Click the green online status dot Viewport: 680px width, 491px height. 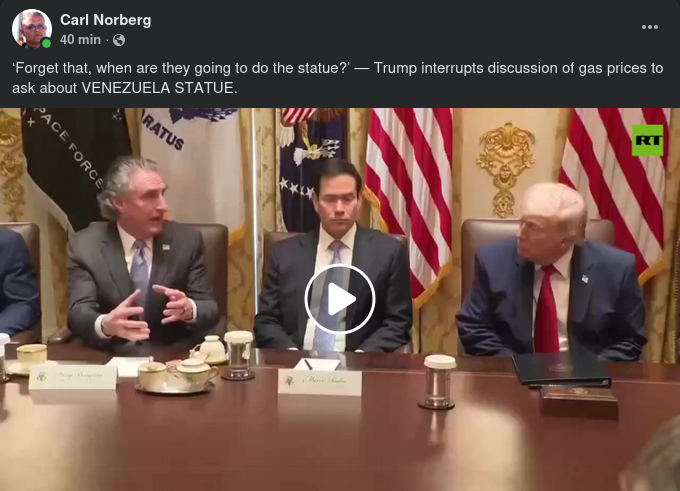click(46, 43)
